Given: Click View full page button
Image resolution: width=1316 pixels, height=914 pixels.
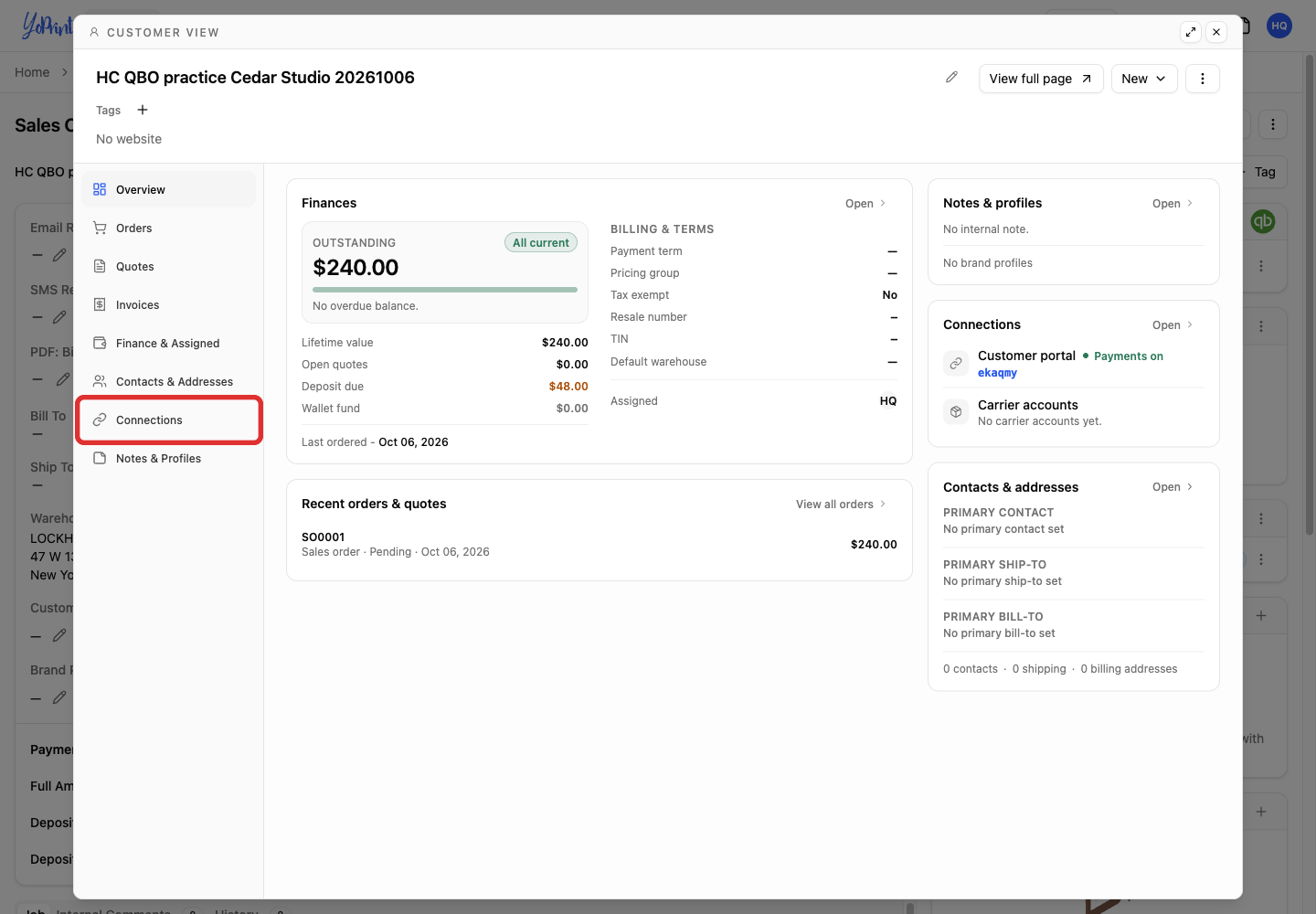Looking at the screenshot, I should point(1041,79).
